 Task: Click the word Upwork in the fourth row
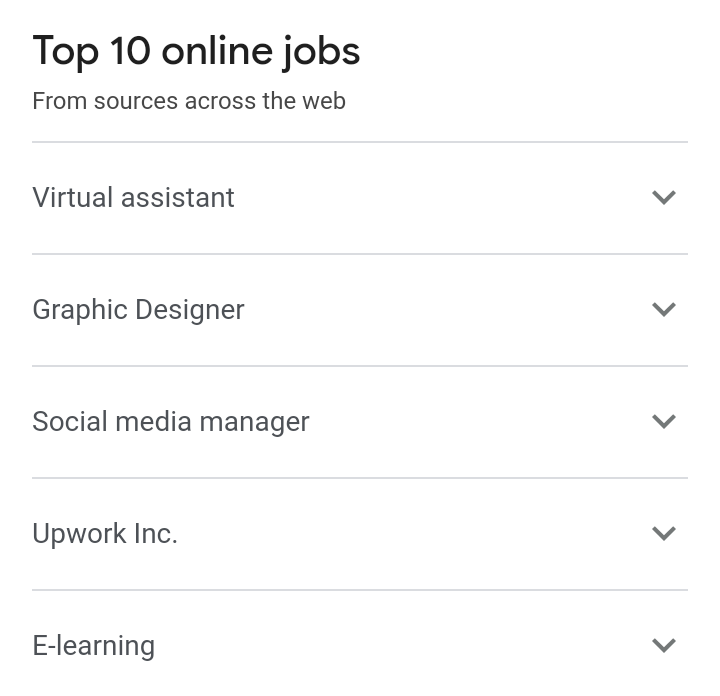click(x=79, y=534)
